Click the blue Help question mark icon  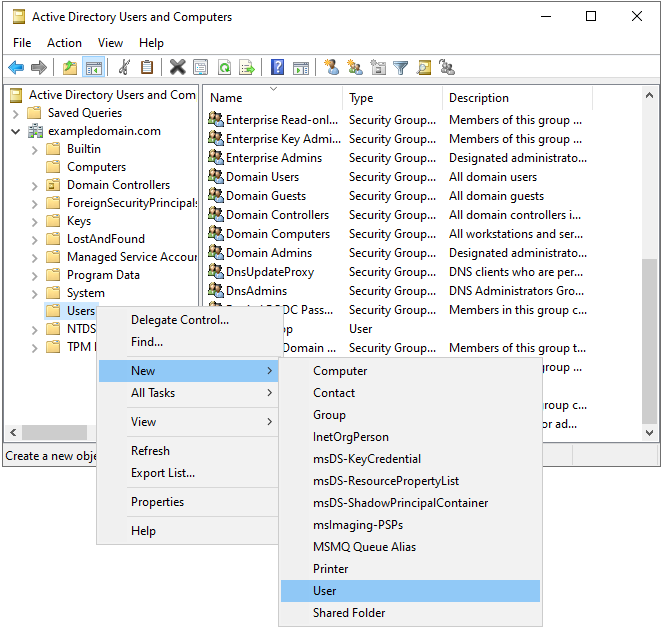click(x=277, y=68)
